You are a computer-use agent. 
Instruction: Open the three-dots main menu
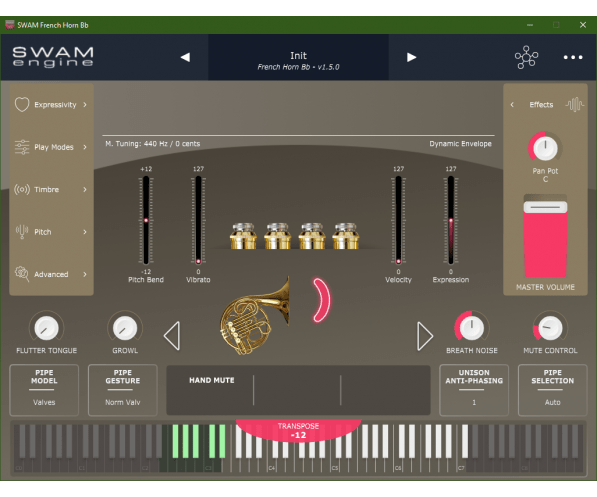573,58
